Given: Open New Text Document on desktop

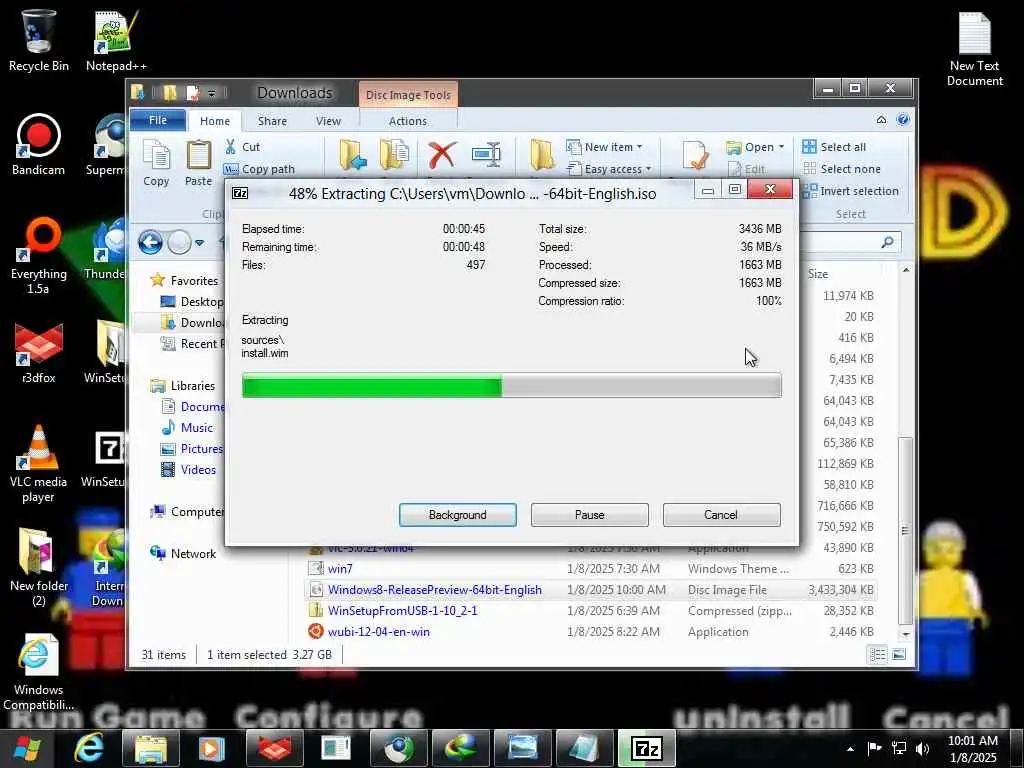Looking at the screenshot, I should [x=974, y=50].
